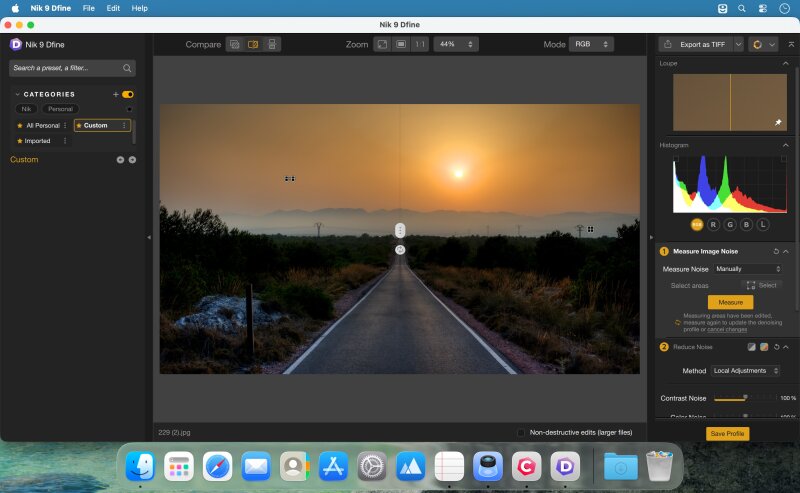Collapse the Histogram panel
The image size is (800, 493).
point(786,145)
